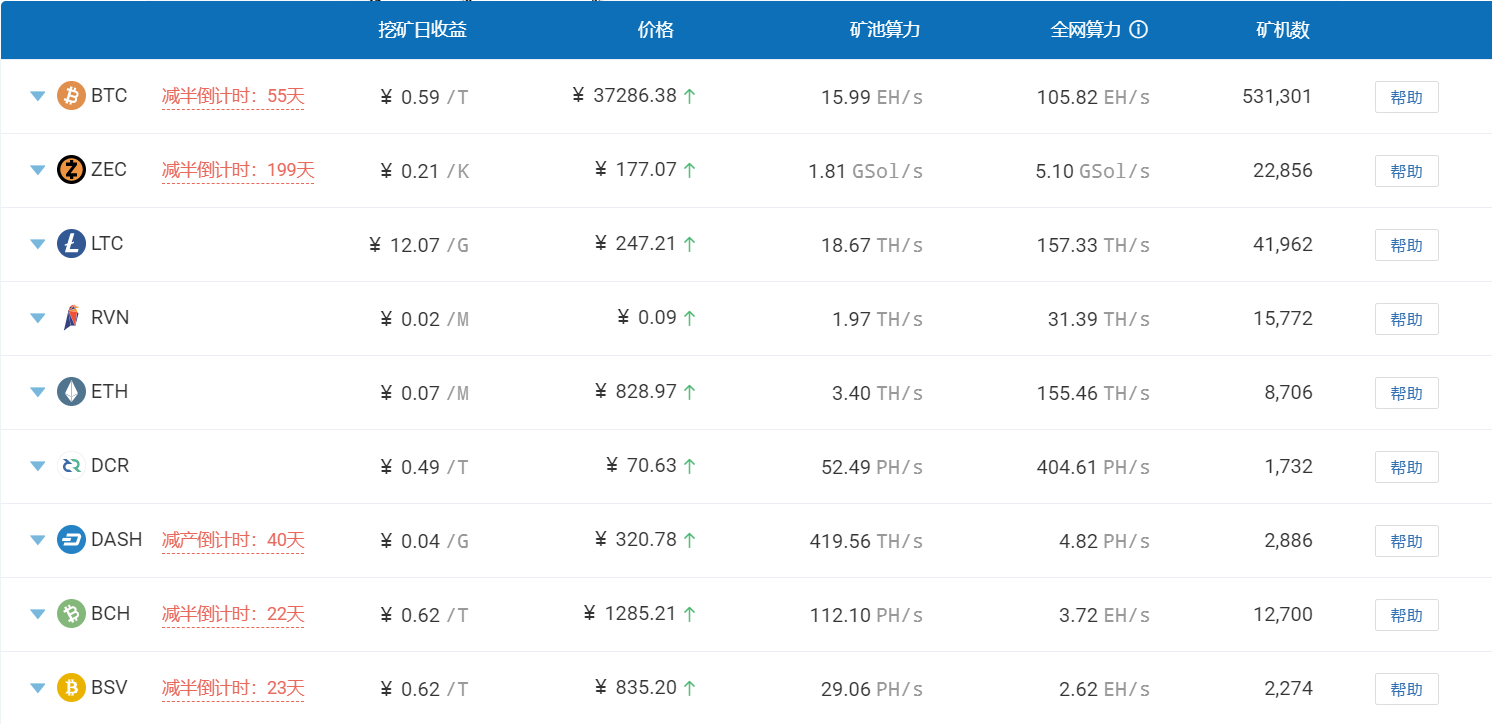This screenshot has width=1492, height=724.
Task: Click the Litecoin LTC coin icon
Action: click(x=71, y=244)
